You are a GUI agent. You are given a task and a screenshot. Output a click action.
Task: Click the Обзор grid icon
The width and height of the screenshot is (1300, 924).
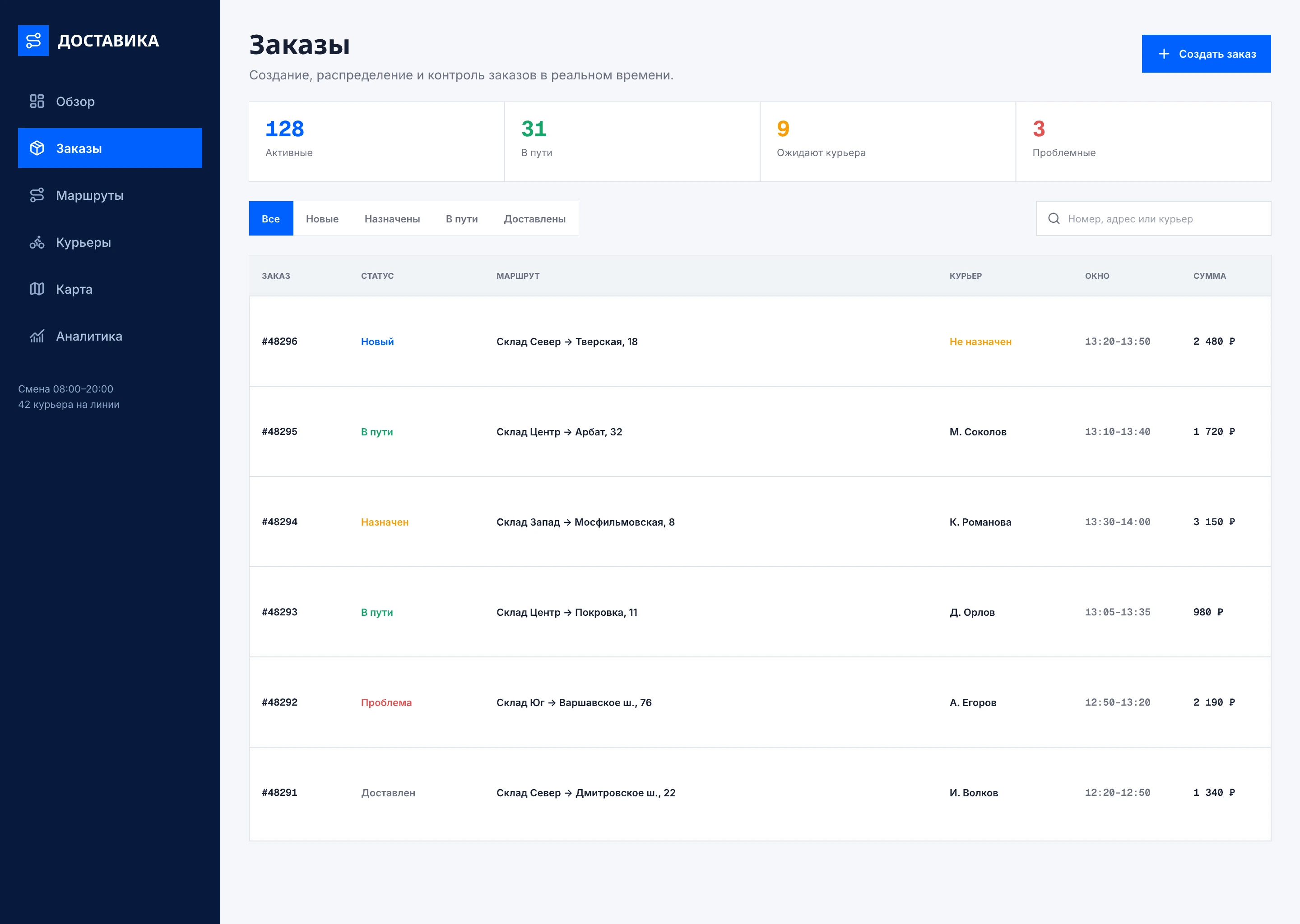[37, 101]
